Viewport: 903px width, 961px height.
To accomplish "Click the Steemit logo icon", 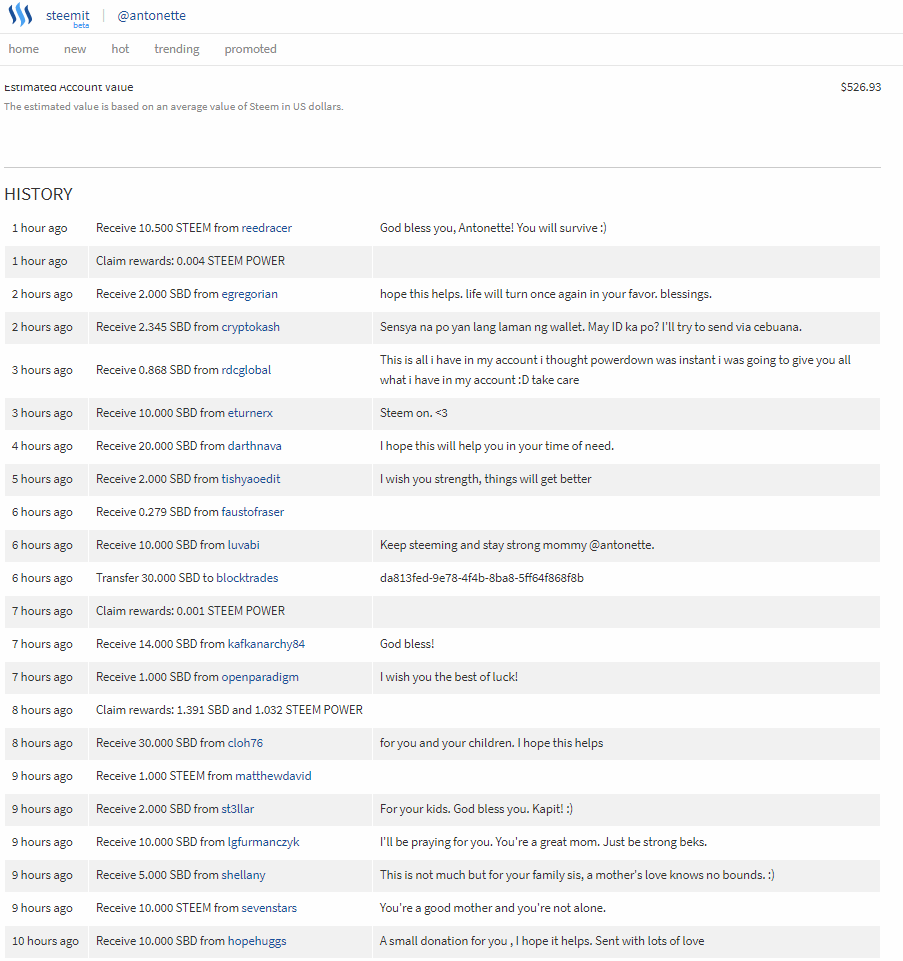I will [20, 16].
